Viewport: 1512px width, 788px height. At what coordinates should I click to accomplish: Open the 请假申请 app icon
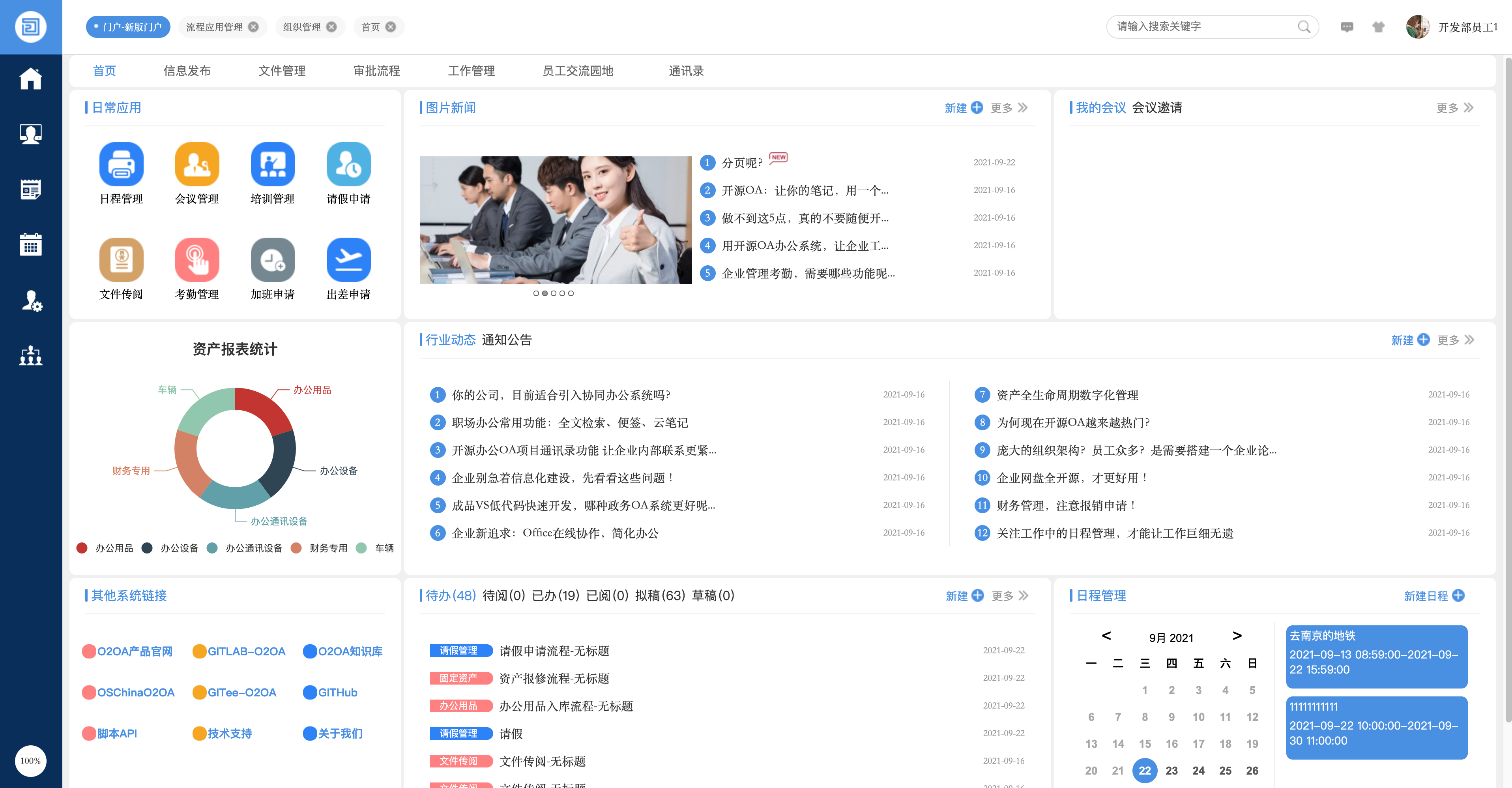(349, 164)
